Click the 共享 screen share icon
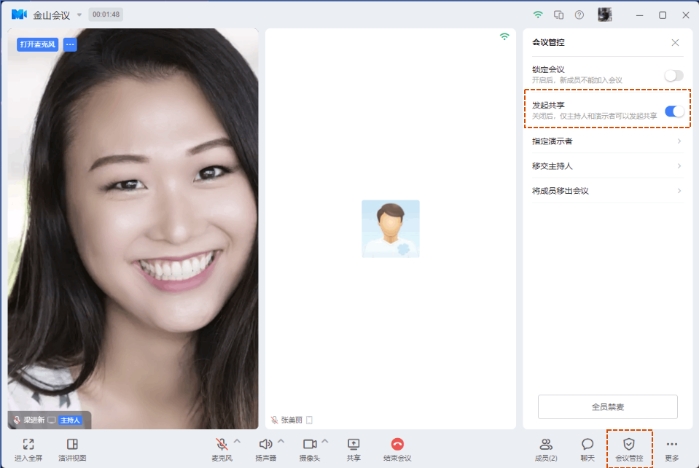 coord(354,444)
